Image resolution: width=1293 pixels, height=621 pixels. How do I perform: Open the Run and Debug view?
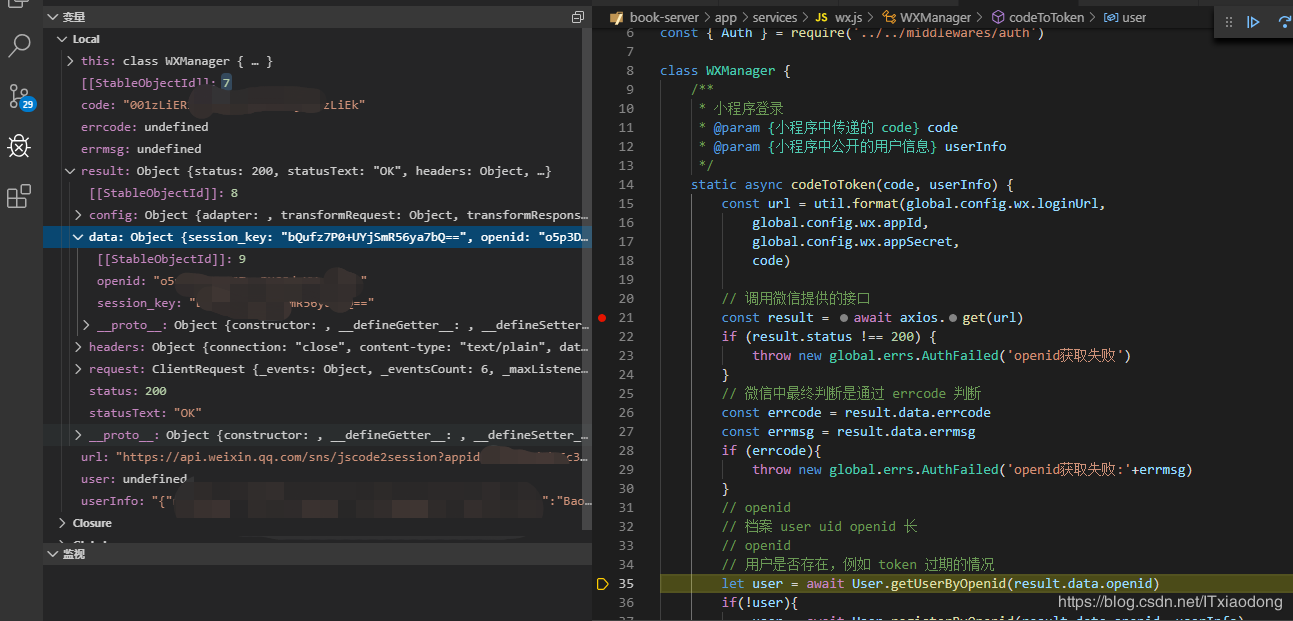[x=19, y=146]
